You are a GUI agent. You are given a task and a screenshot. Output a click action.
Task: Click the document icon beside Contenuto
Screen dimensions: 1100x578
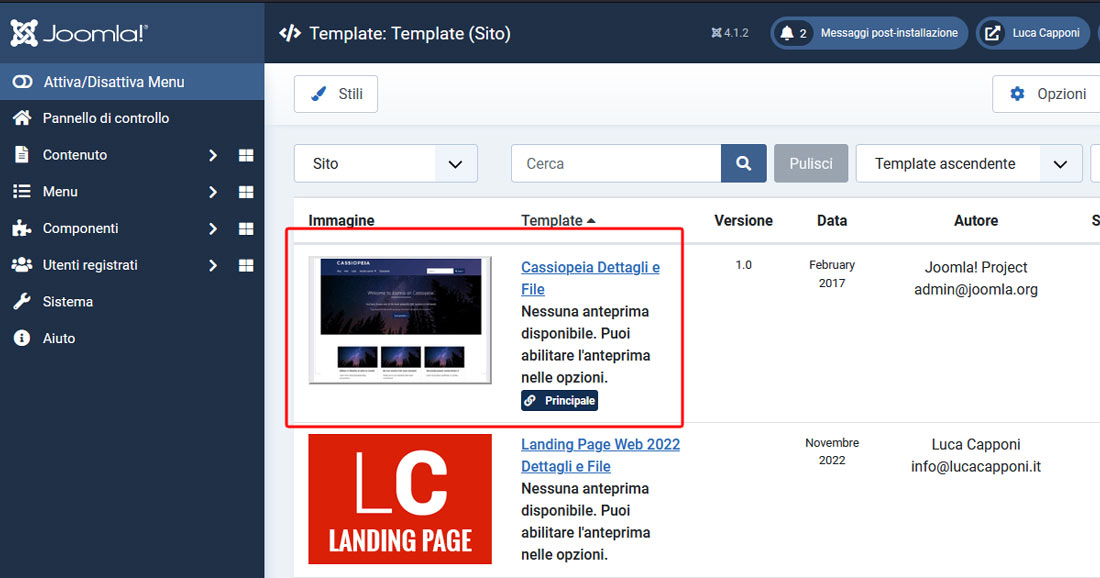[x=22, y=154]
